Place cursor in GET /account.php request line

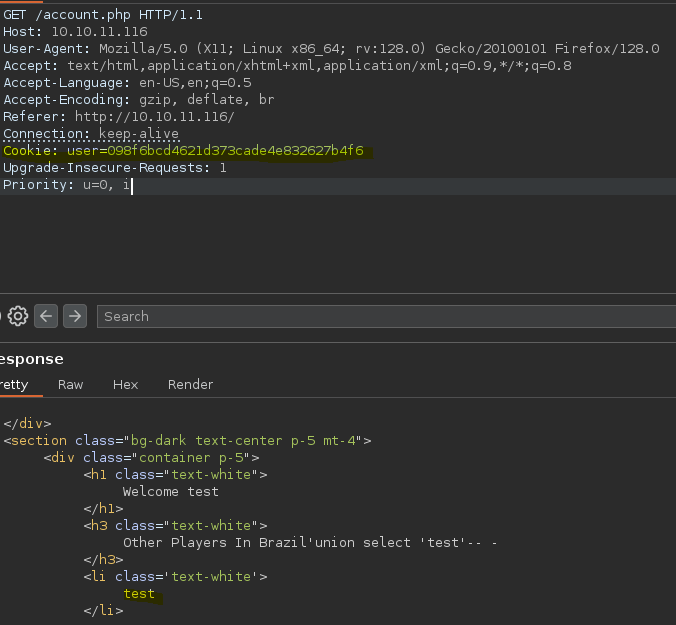tap(103, 15)
